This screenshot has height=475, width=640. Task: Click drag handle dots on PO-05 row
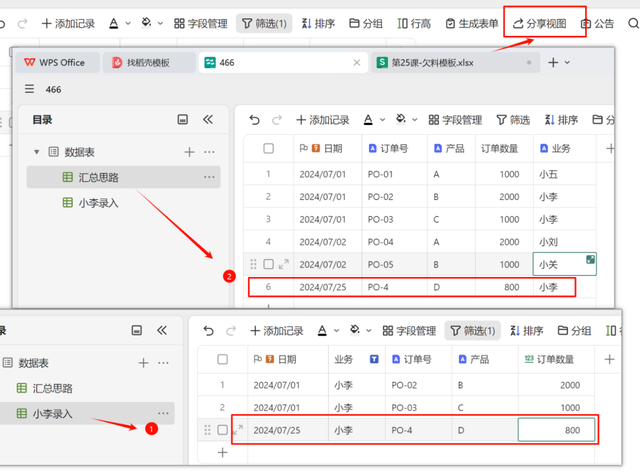[x=253, y=264]
